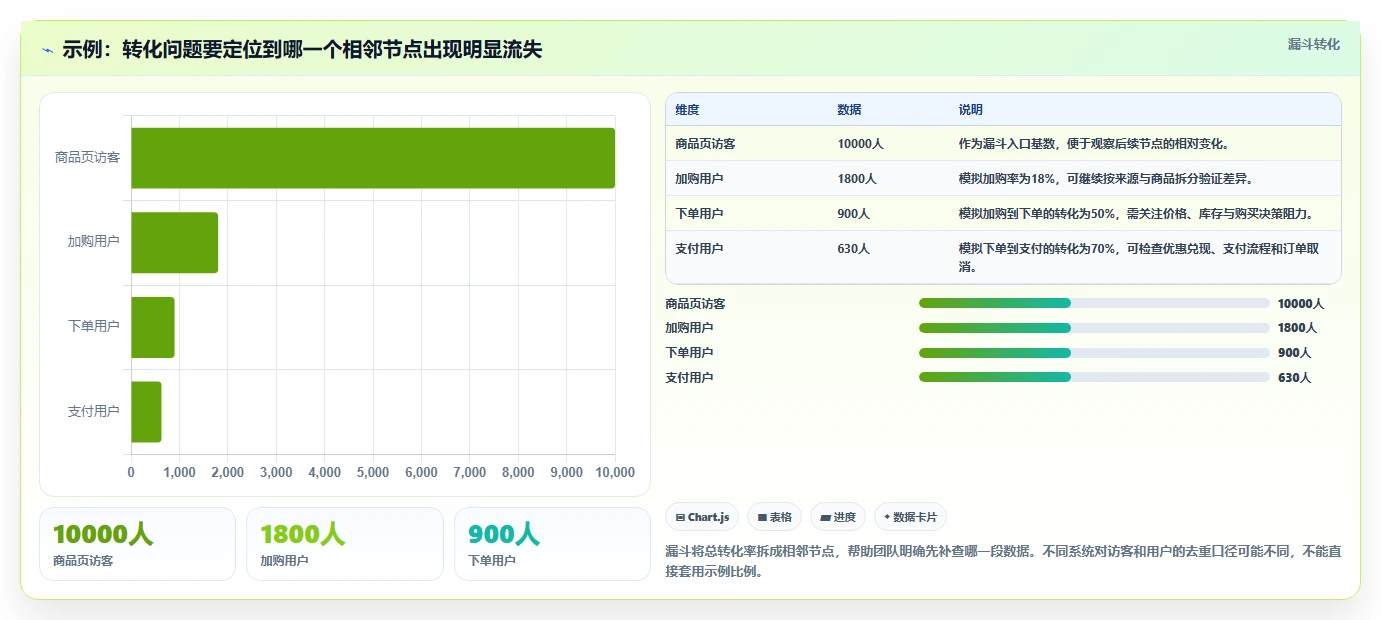
Task: Click the 商品页访客 bar in the chart
Action: (x=373, y=158)
